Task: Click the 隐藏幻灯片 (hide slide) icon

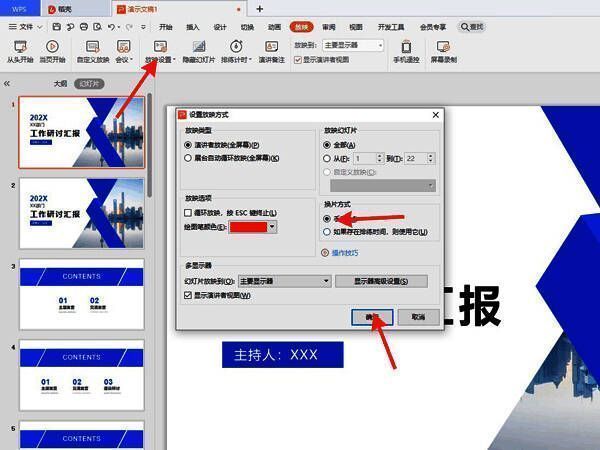Action: click(x=200, y=47)
